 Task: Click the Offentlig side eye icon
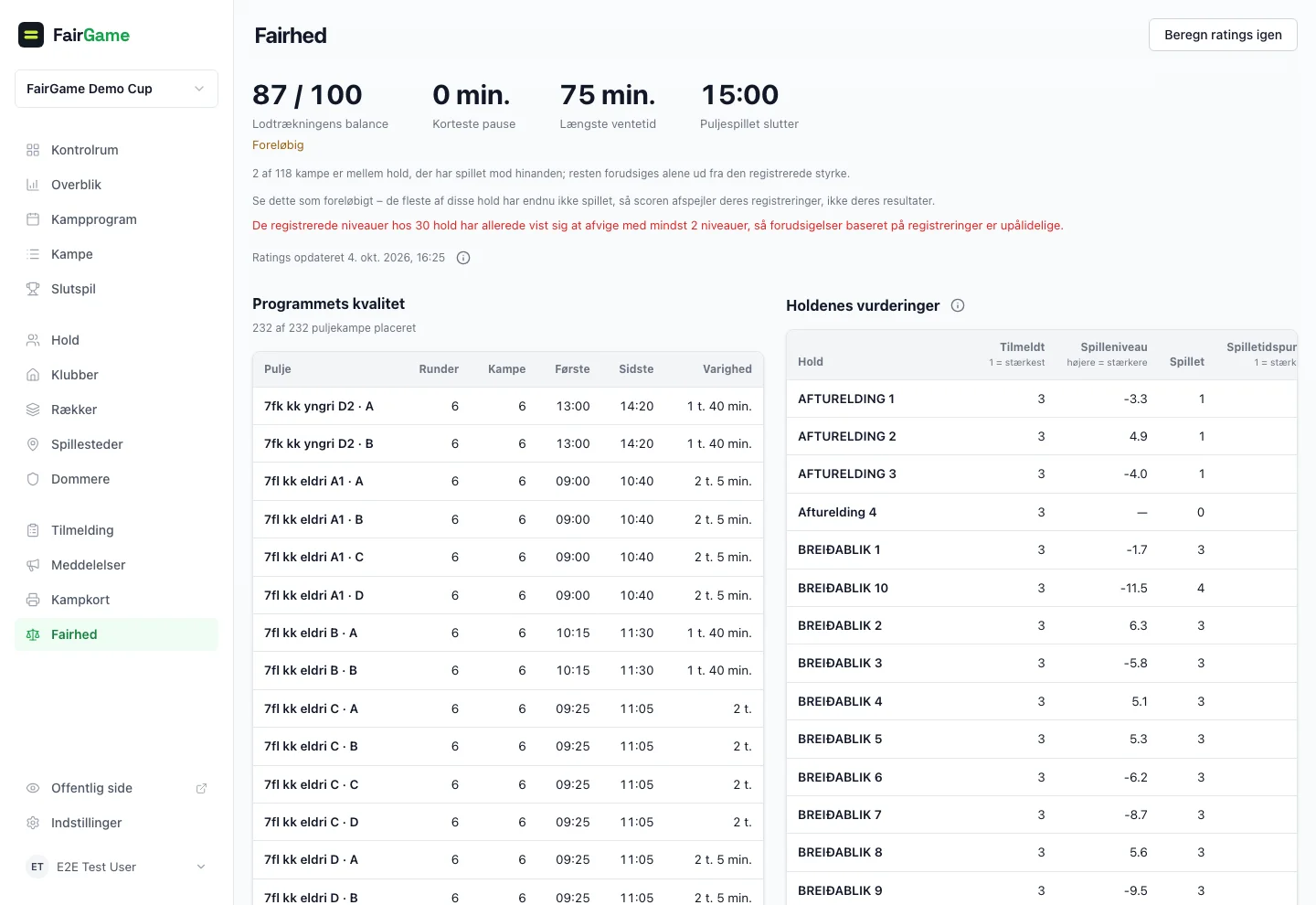pyautogui.click(x=33, y=788)
